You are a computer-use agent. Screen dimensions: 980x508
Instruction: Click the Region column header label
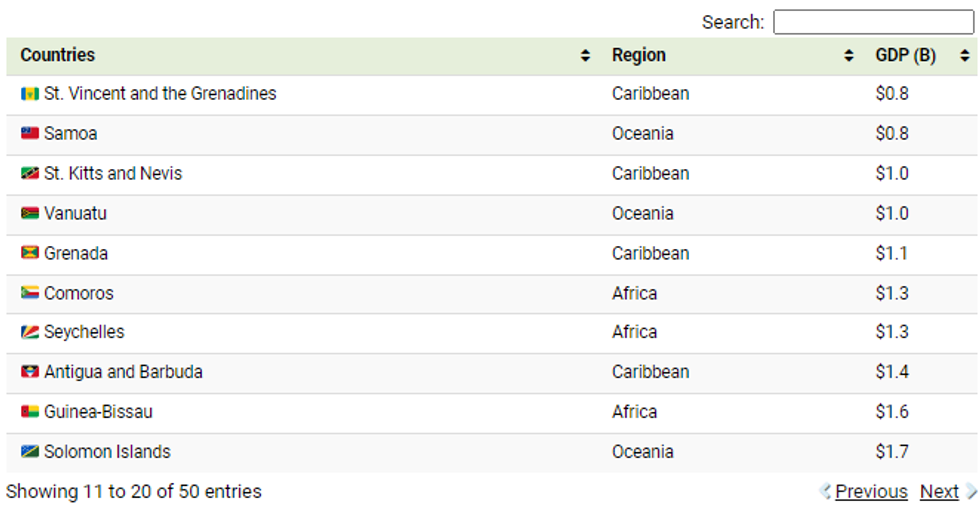click(x=639, y=56)
